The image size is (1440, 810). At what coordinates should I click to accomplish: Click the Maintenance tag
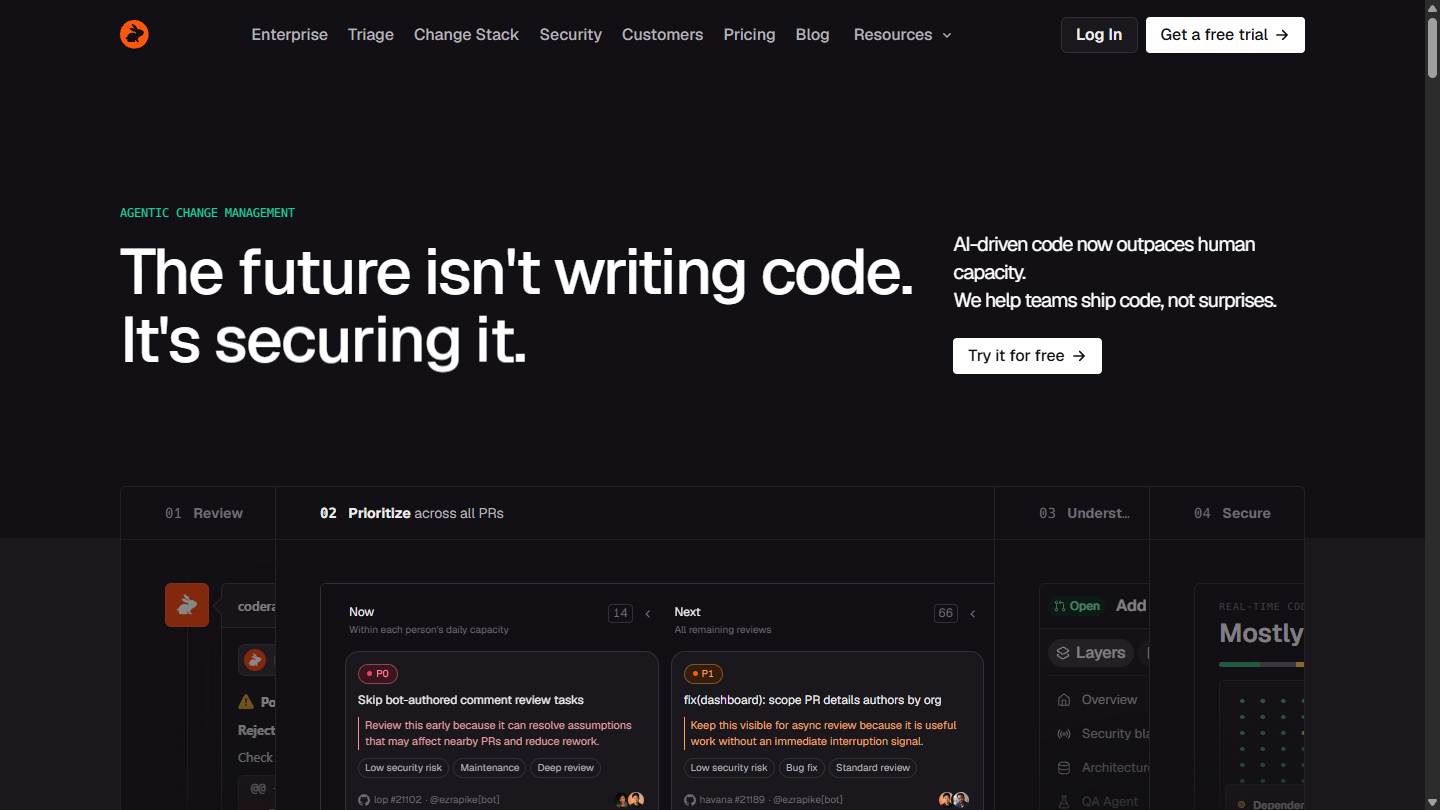490,768
